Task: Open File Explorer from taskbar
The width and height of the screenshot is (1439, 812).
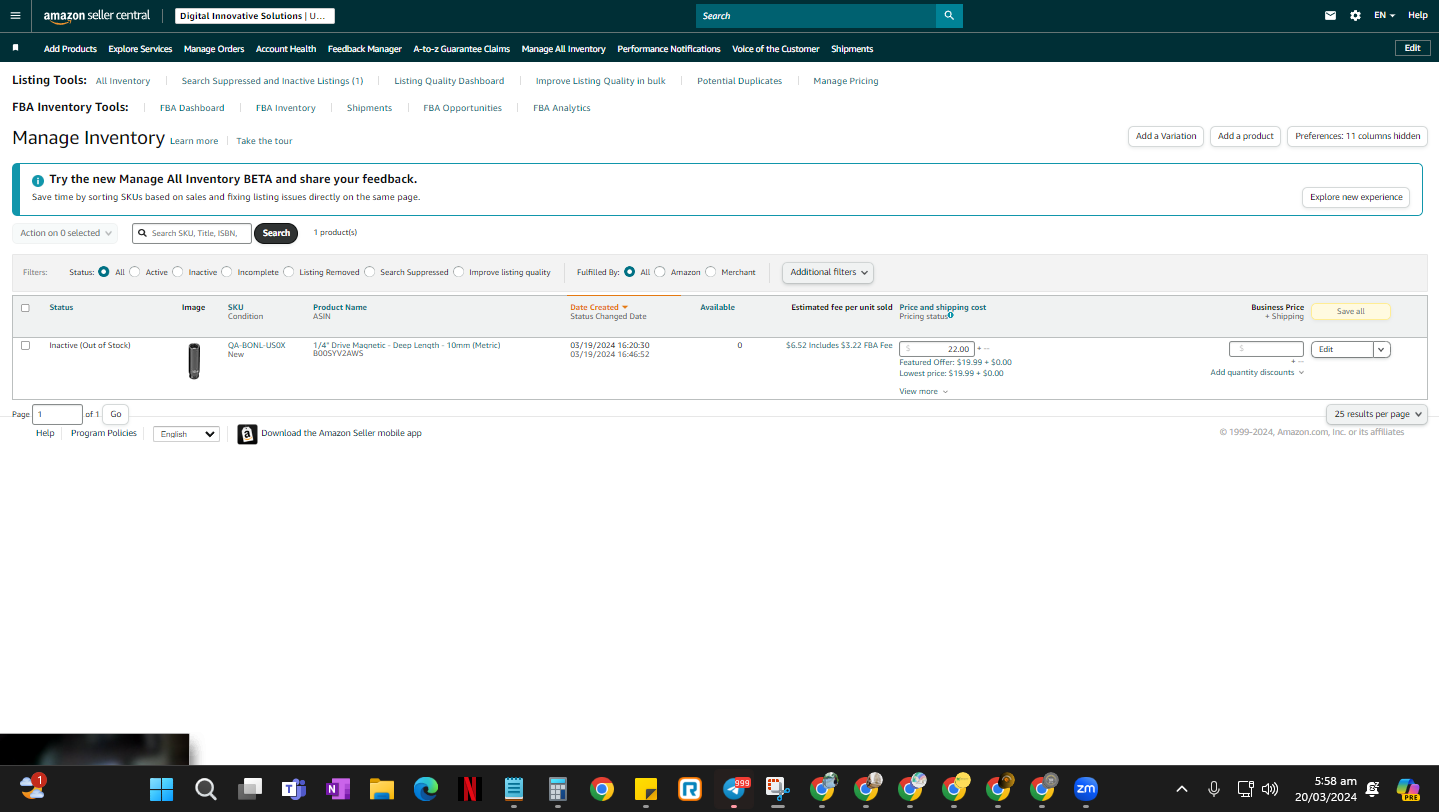Action: click(x=382, y=789)
